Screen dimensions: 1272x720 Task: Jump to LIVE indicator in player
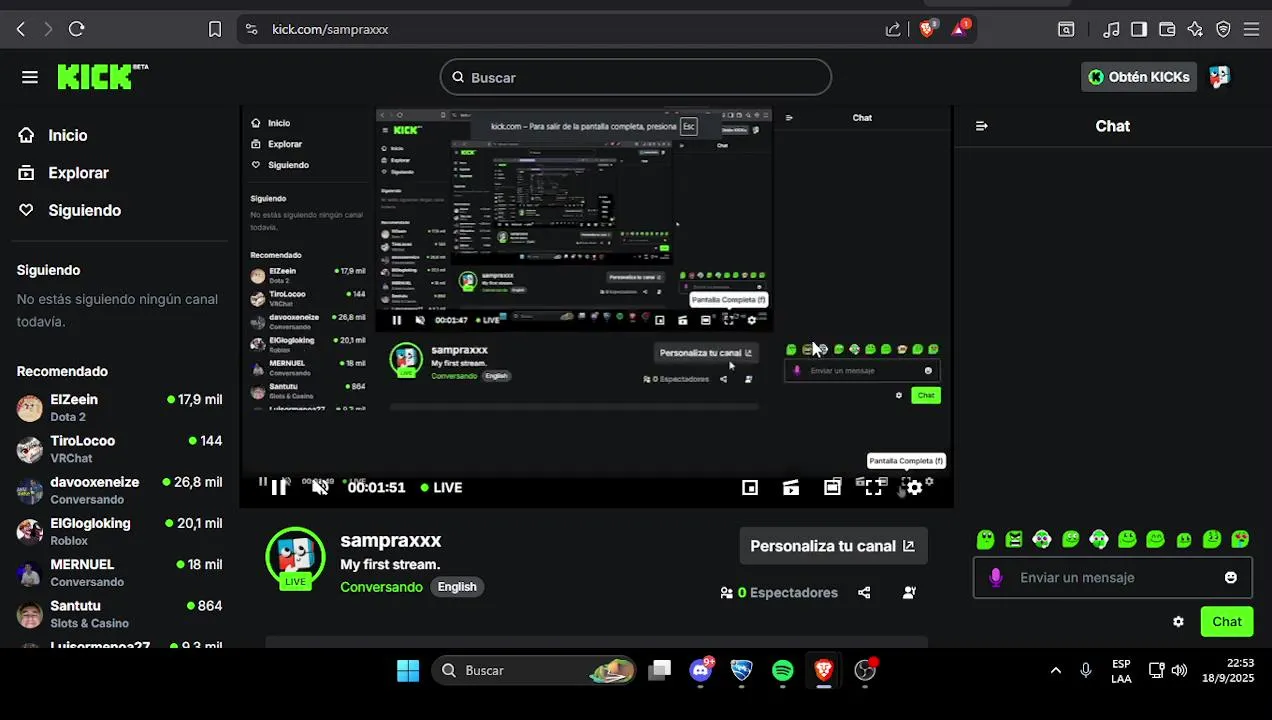click(441, 487)
